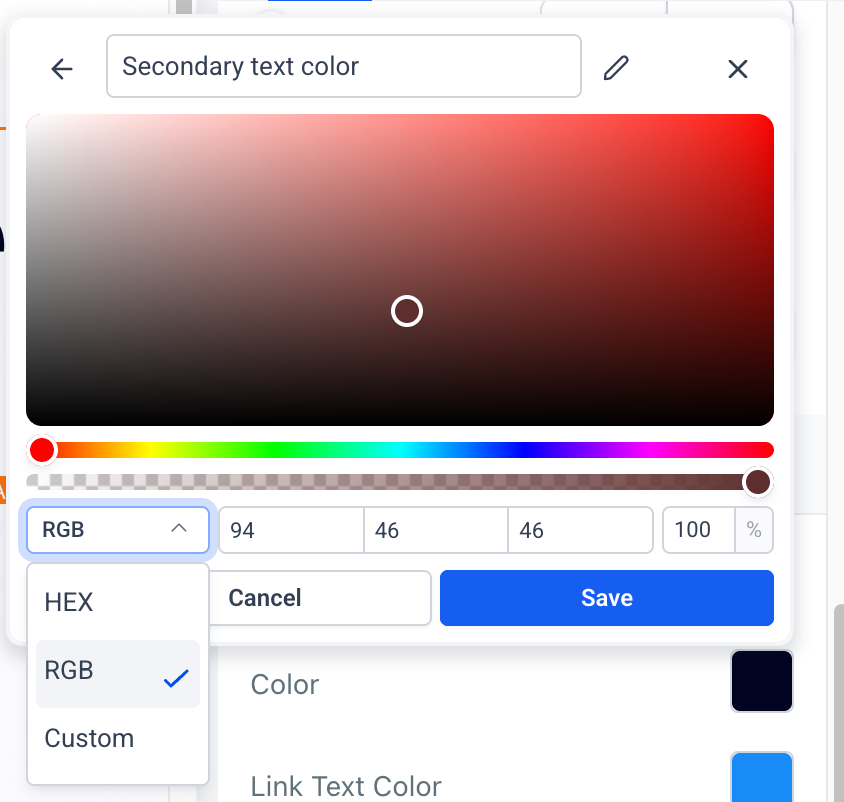Click the circular picker in saturation area
The height and width of the screenshot is (802, 844).
407,311
